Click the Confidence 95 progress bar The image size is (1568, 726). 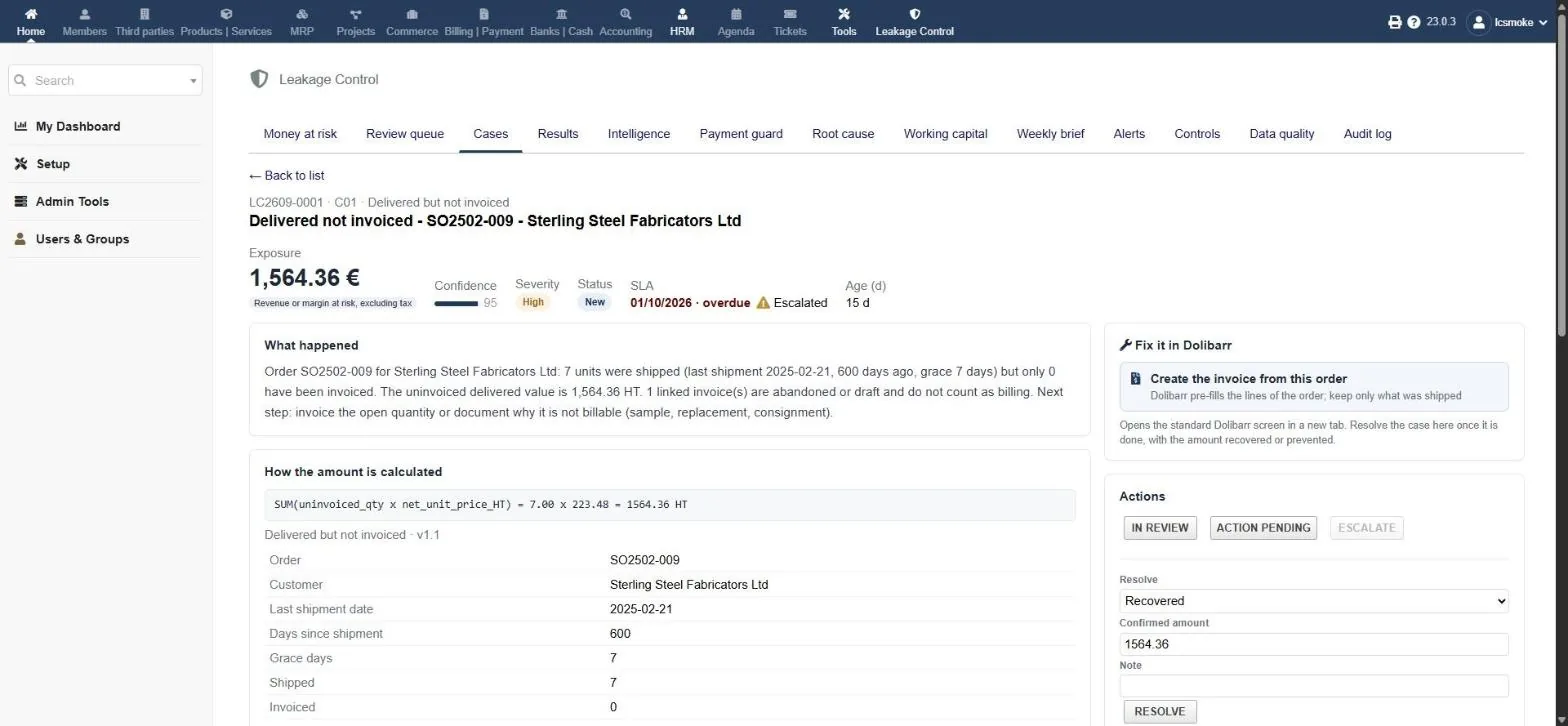456,303
